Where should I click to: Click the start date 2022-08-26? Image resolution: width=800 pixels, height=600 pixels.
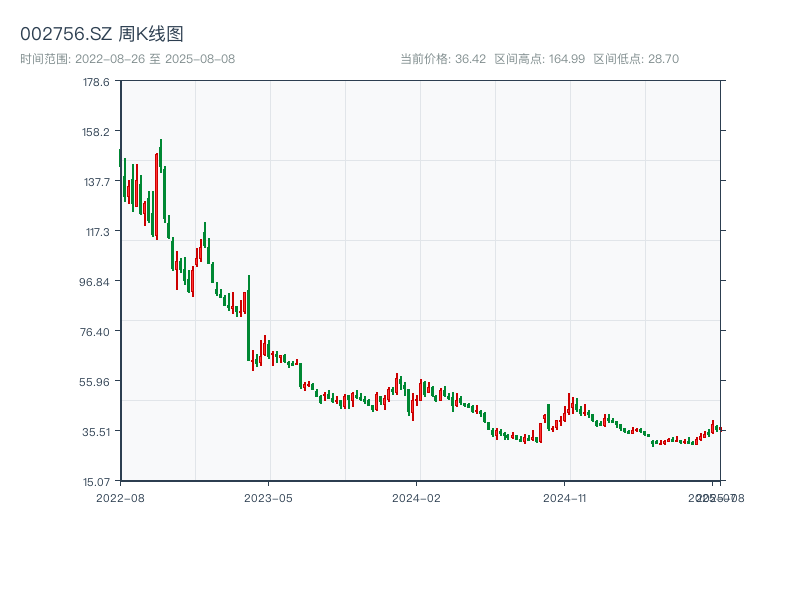(108, 58)
